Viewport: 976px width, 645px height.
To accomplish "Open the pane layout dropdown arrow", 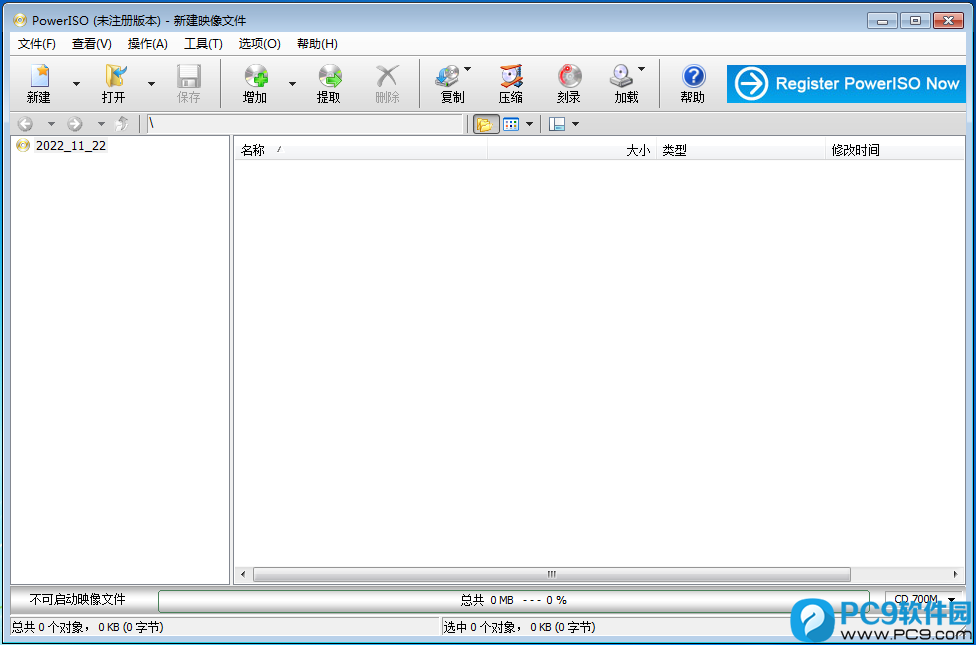I will click(x=575, y=124).
